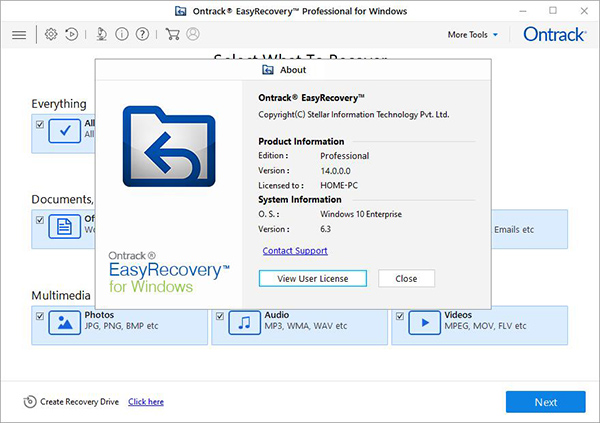Open the Click here recovery drive link
This screenshot has height=423, width=600.
[146, 402]
